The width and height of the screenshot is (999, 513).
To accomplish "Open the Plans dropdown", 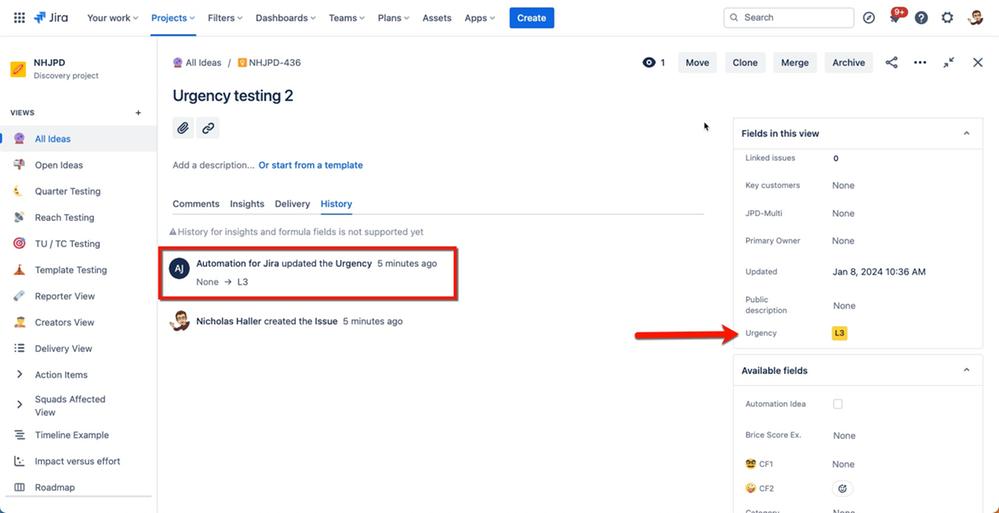I will tap(394, 18).
